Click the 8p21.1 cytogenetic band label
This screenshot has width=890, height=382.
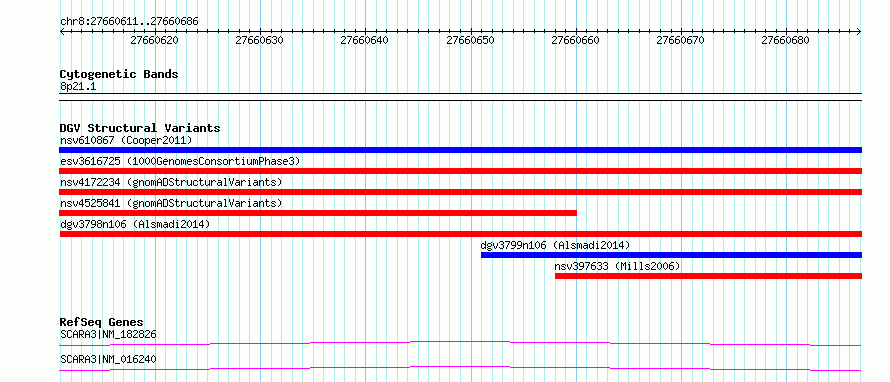tap(77, 86)
